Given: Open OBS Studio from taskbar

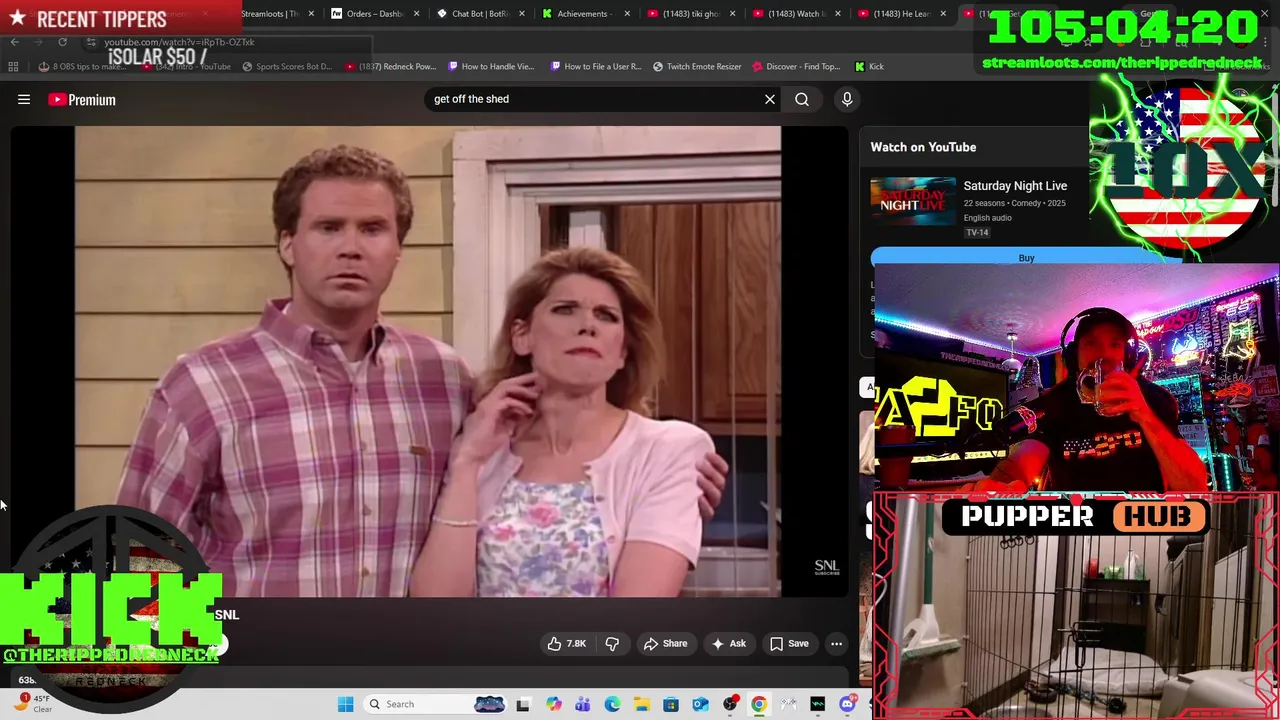Looking at the screenshot, I should click(730, 704).
